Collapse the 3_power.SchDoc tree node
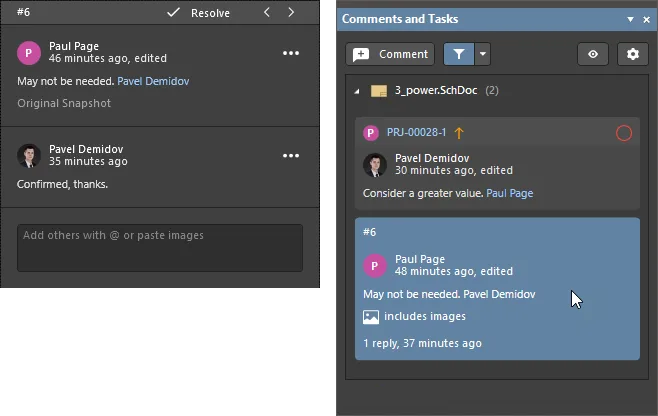 (x=358, y=91)
